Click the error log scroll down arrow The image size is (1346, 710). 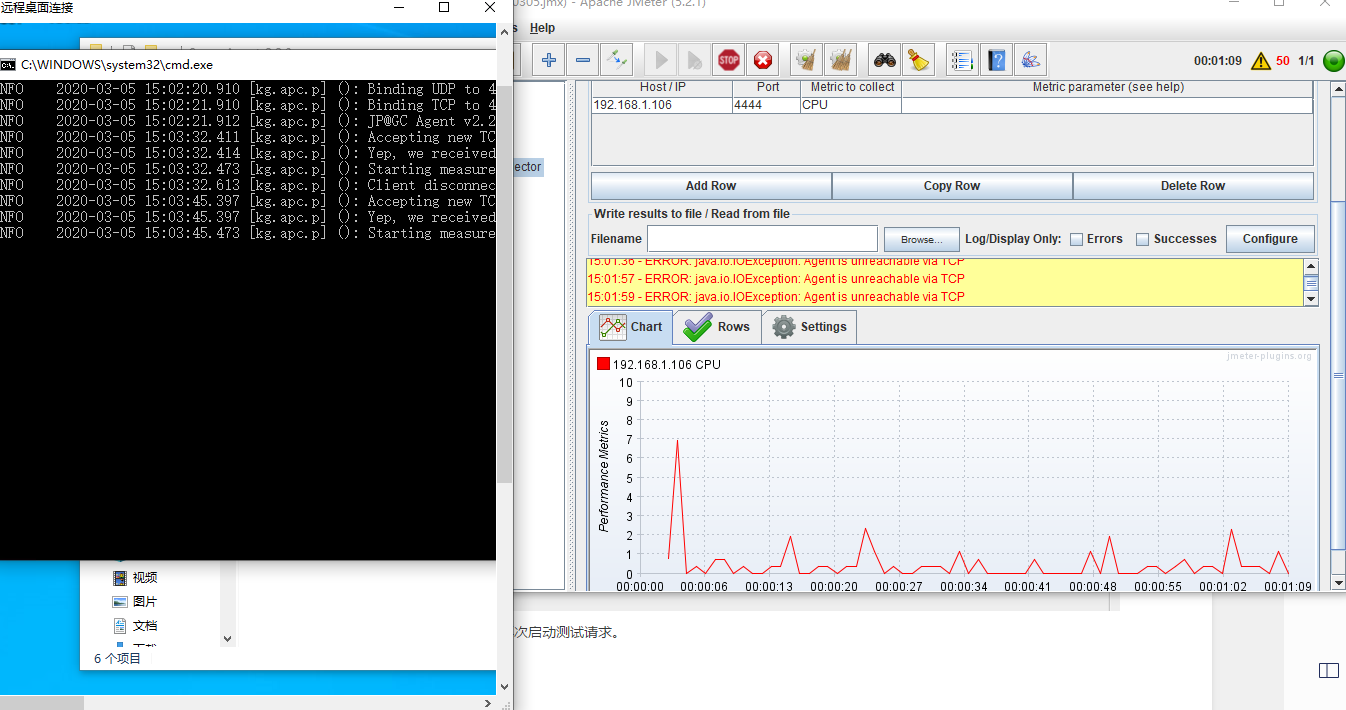[1311, 299]
